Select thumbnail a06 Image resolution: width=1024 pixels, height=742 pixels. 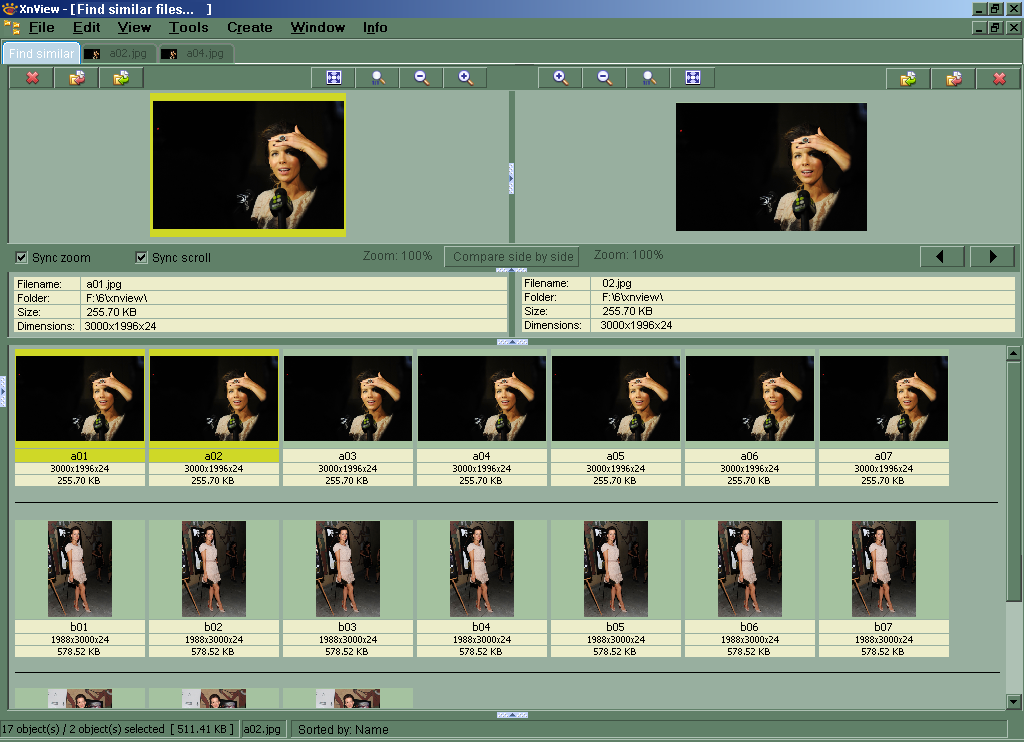[x=749, y=418]
